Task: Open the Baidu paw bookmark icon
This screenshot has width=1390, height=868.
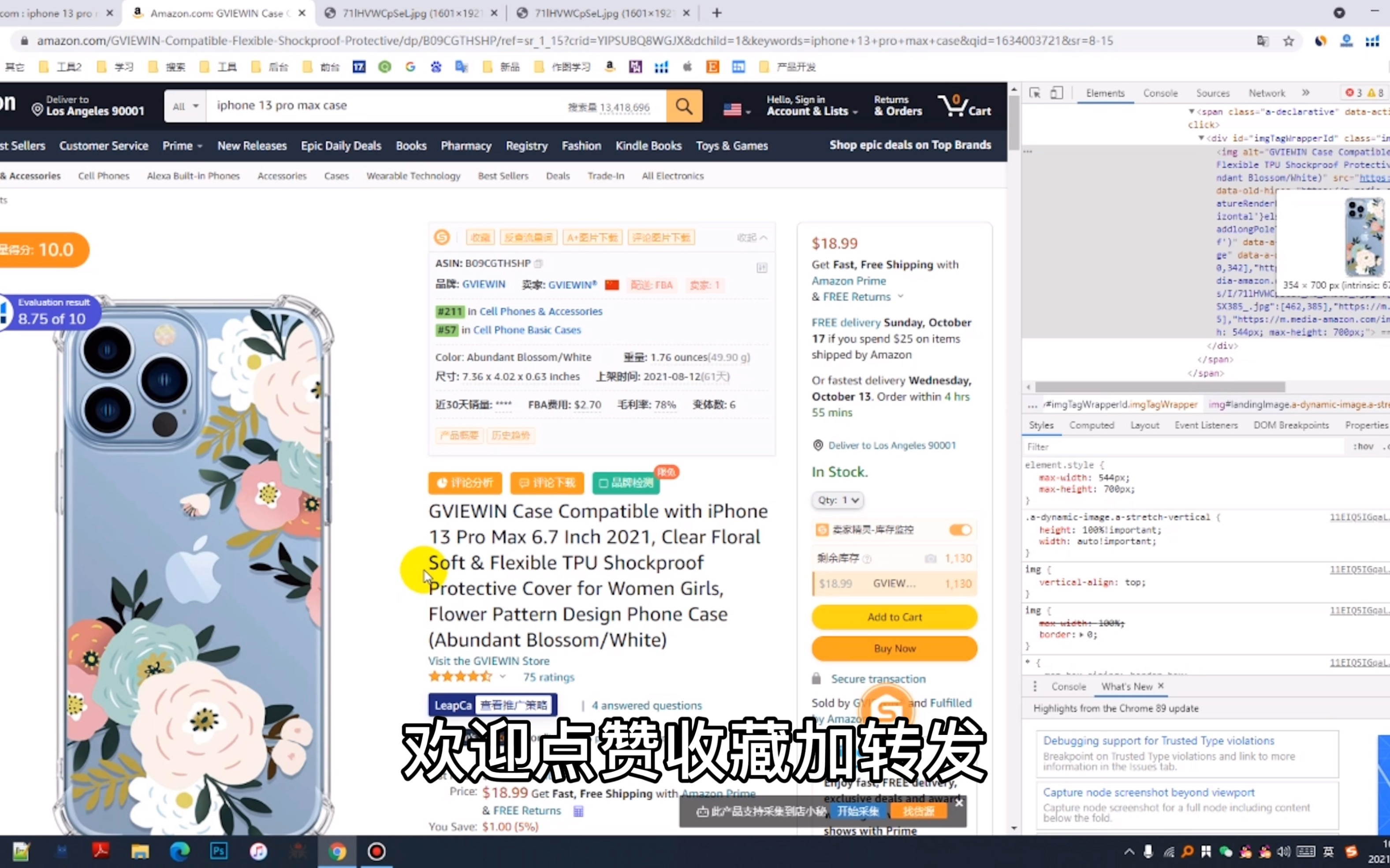Action: [436, 67]
